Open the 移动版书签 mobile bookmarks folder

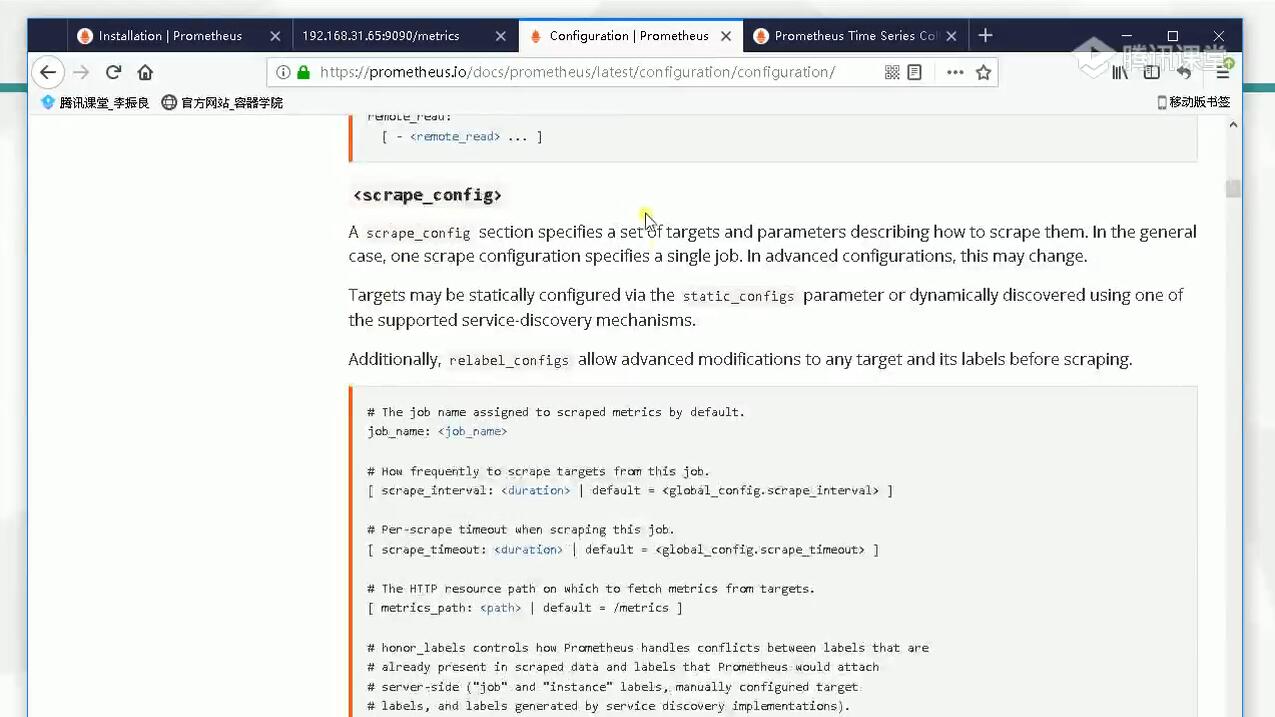1193,102
